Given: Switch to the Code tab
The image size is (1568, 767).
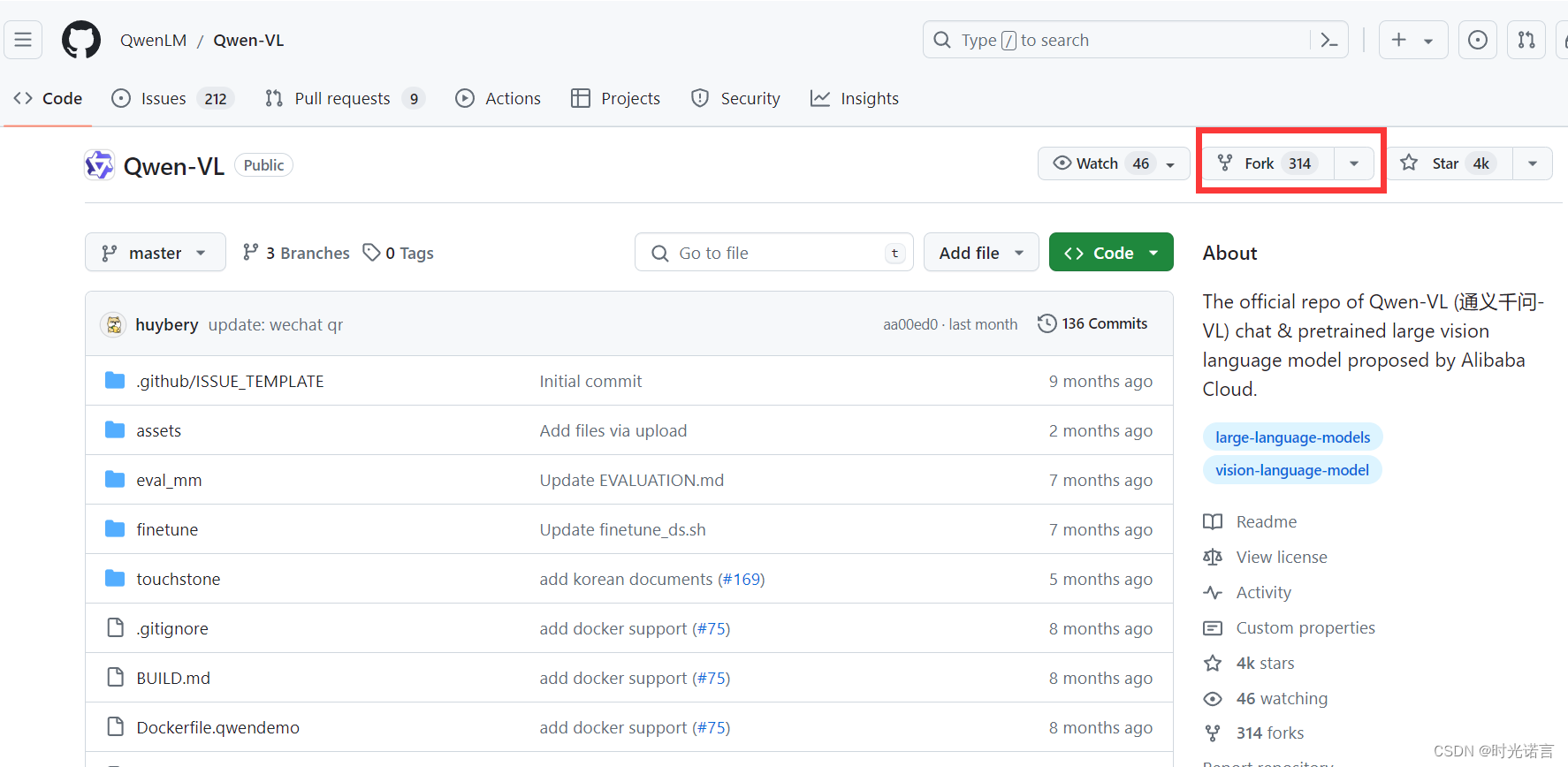Looking at the screenshot, I should click(48, 98).
